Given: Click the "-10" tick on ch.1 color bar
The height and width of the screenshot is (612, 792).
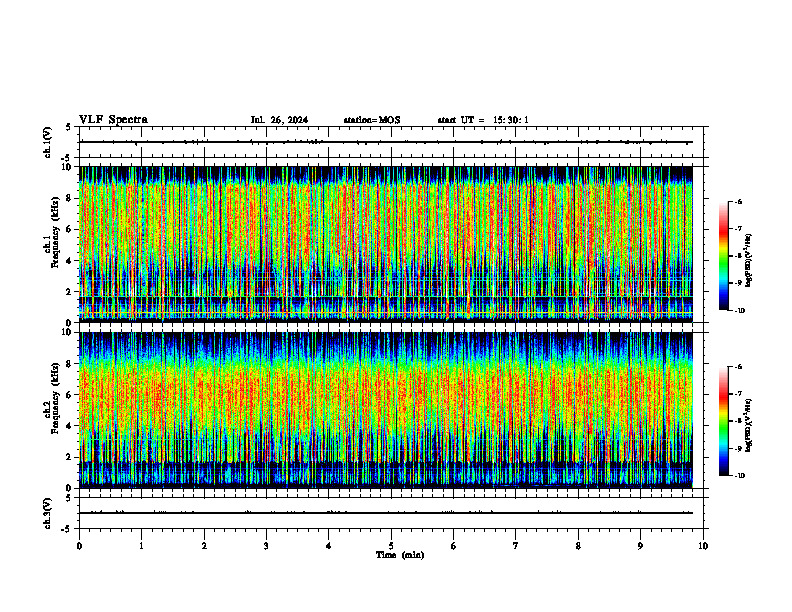Looking at the screenshot, I should pos(739,311).
